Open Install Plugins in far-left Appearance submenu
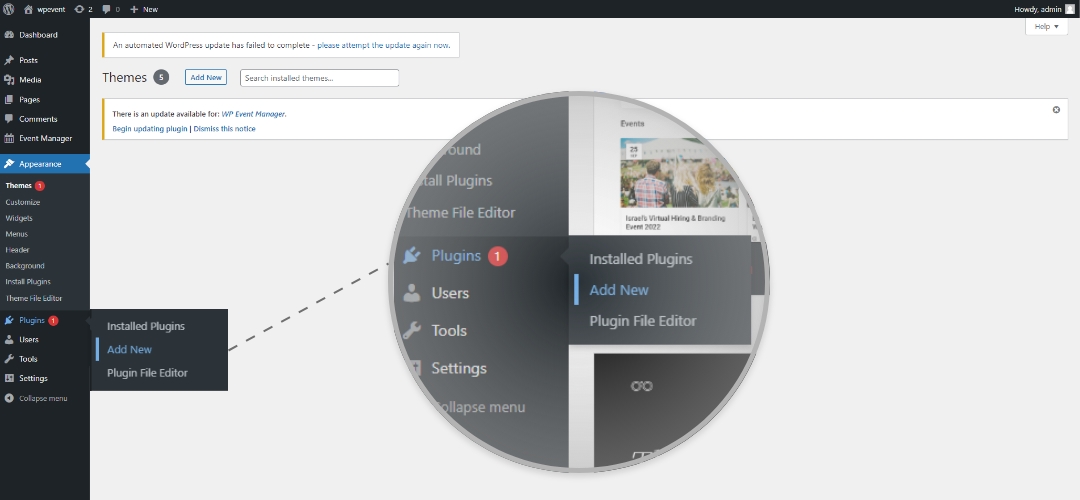Image resolution: width=1080 pixels, height=500 pixels. click(28, 282)
